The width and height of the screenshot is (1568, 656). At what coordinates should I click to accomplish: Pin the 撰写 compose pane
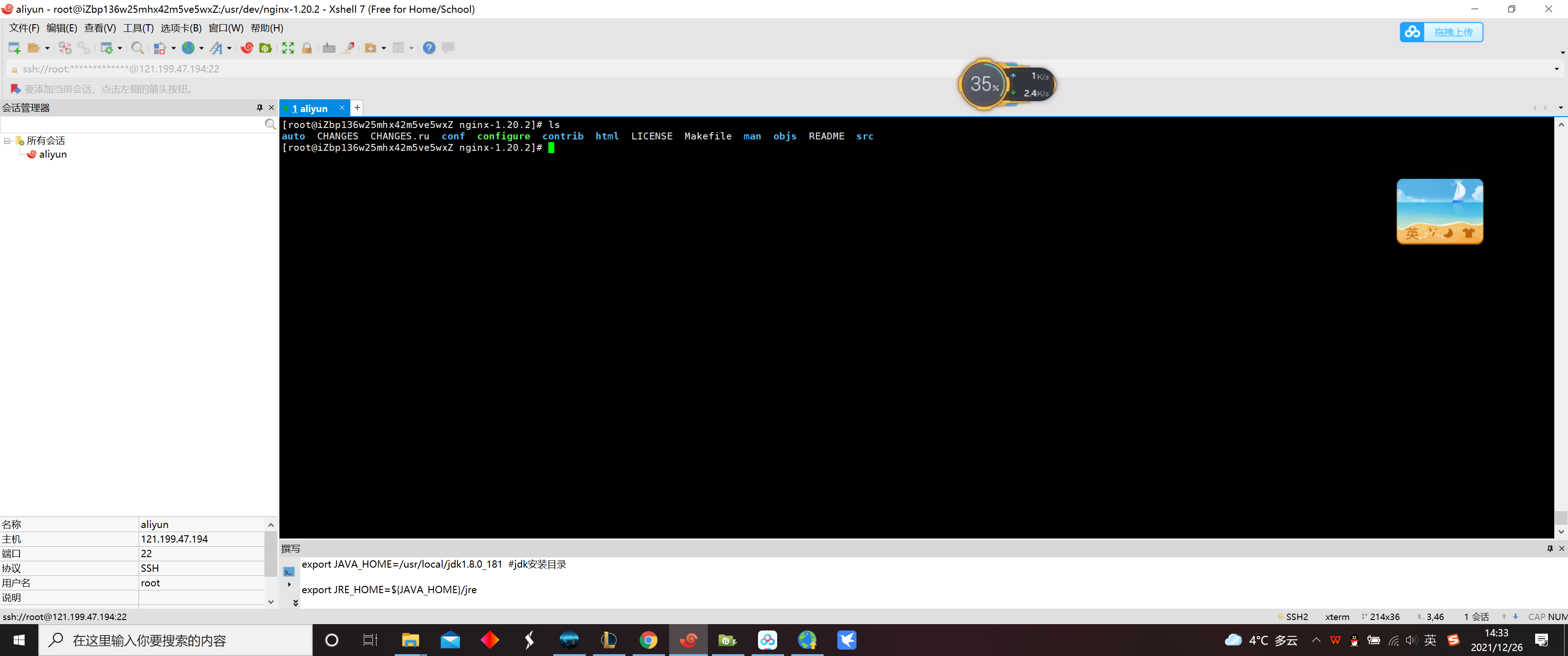(x=1550, y=548)
